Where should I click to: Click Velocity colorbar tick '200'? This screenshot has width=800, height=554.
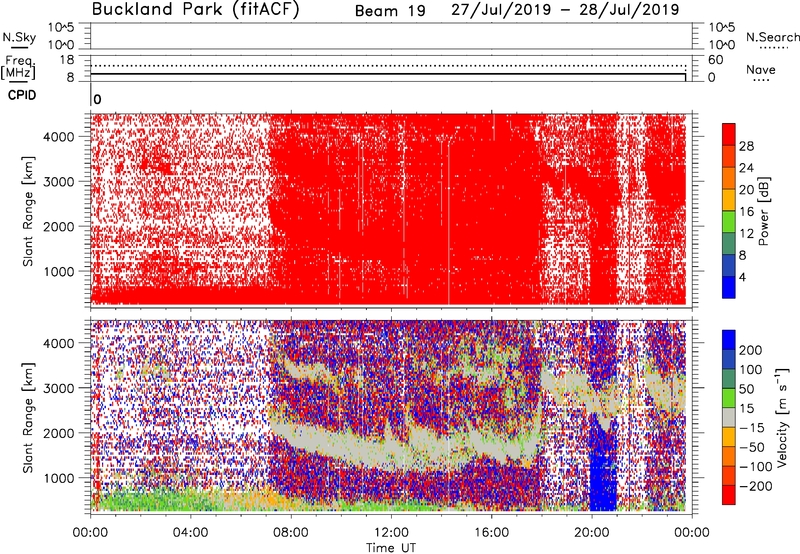(751, 350)
